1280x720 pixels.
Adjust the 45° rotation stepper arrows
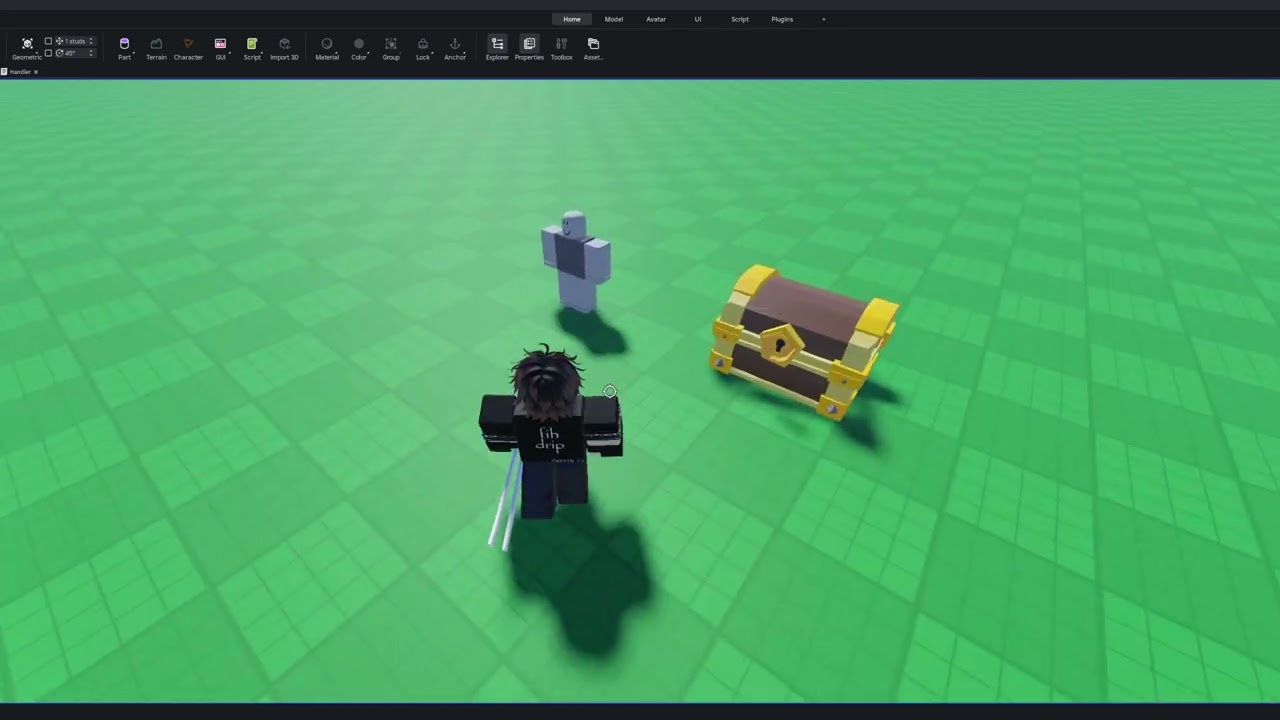click(x=91, y=53)
